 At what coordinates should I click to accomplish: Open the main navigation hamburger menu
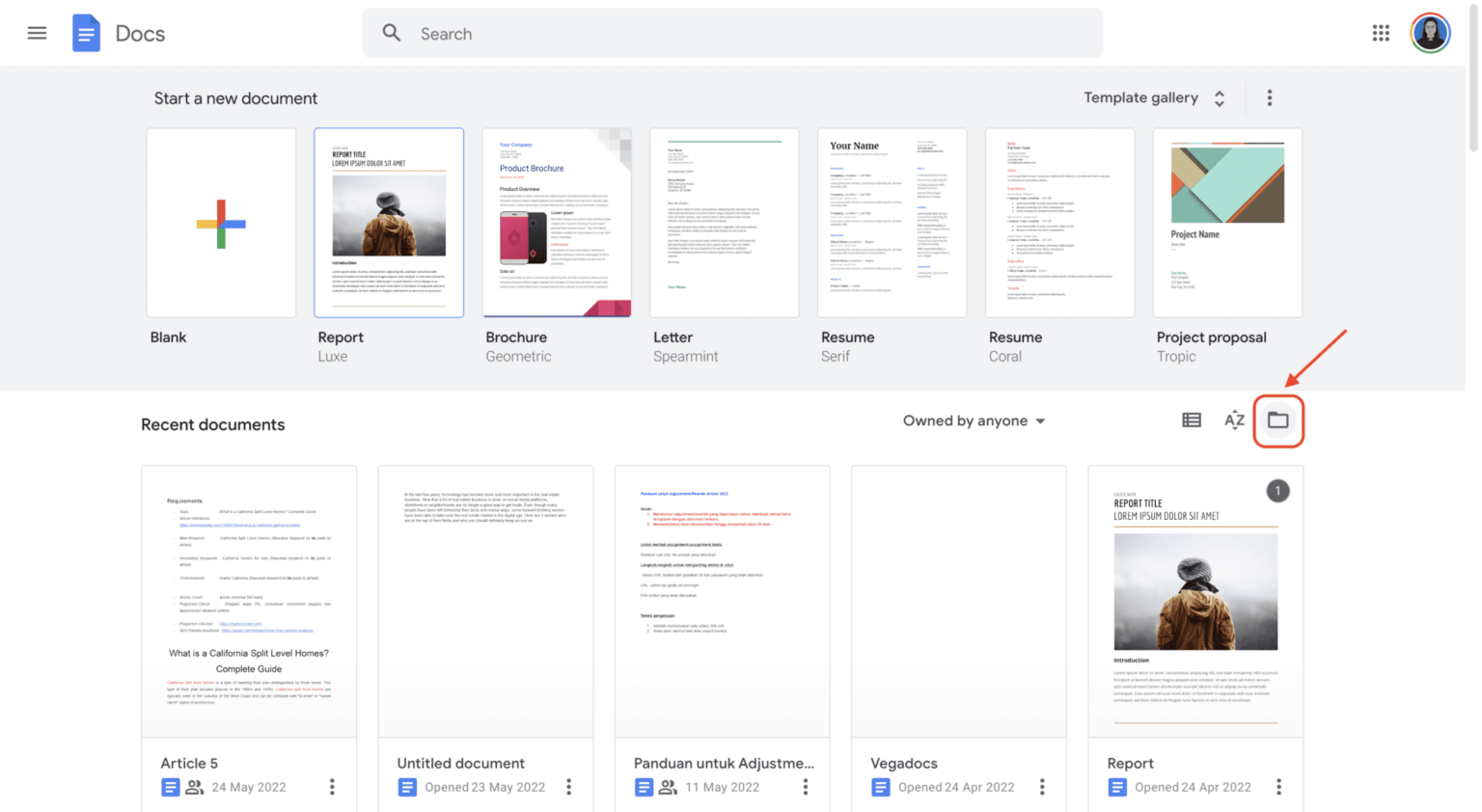37,32
